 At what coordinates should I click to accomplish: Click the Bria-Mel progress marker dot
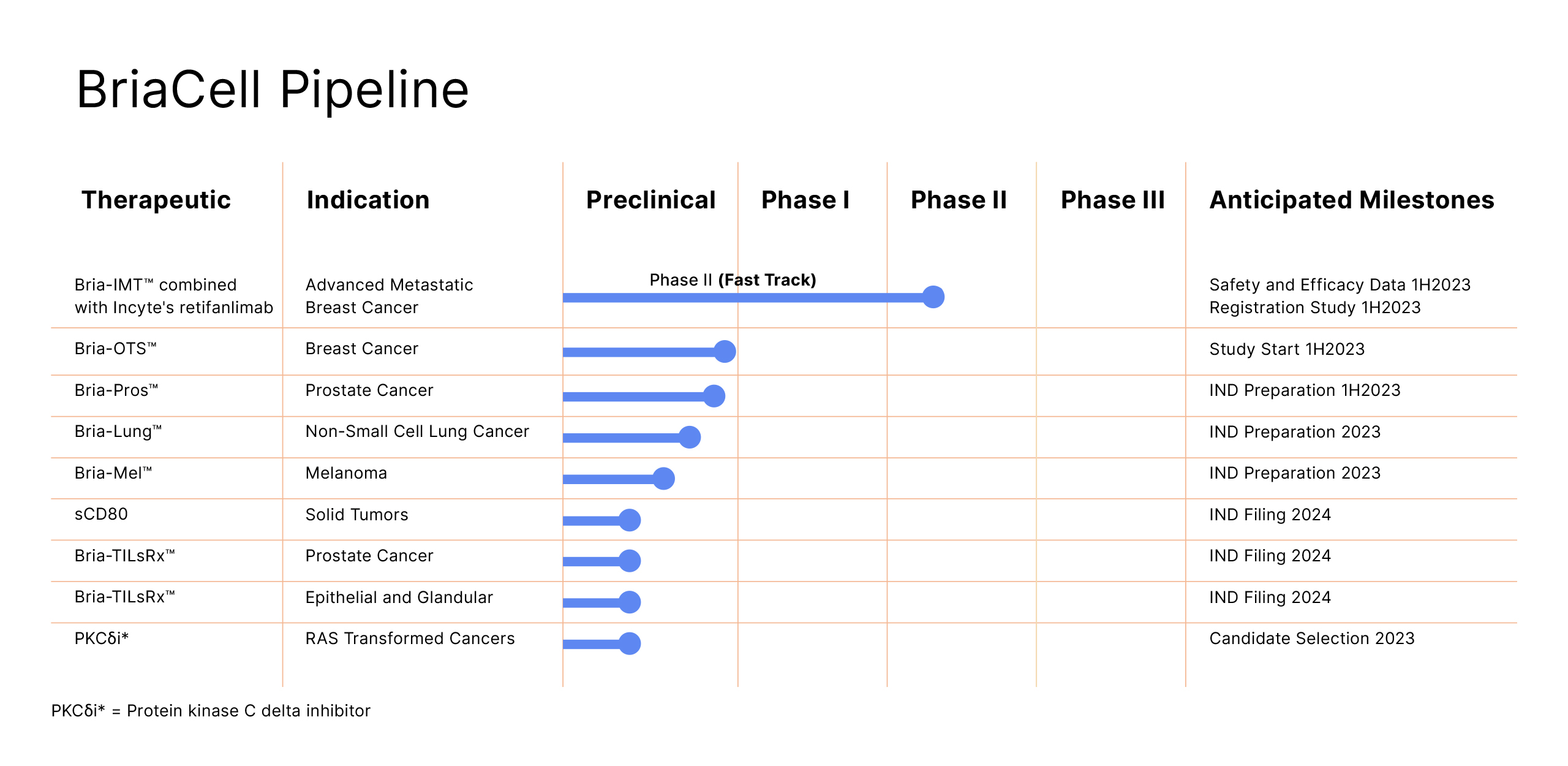coord(663,478)
